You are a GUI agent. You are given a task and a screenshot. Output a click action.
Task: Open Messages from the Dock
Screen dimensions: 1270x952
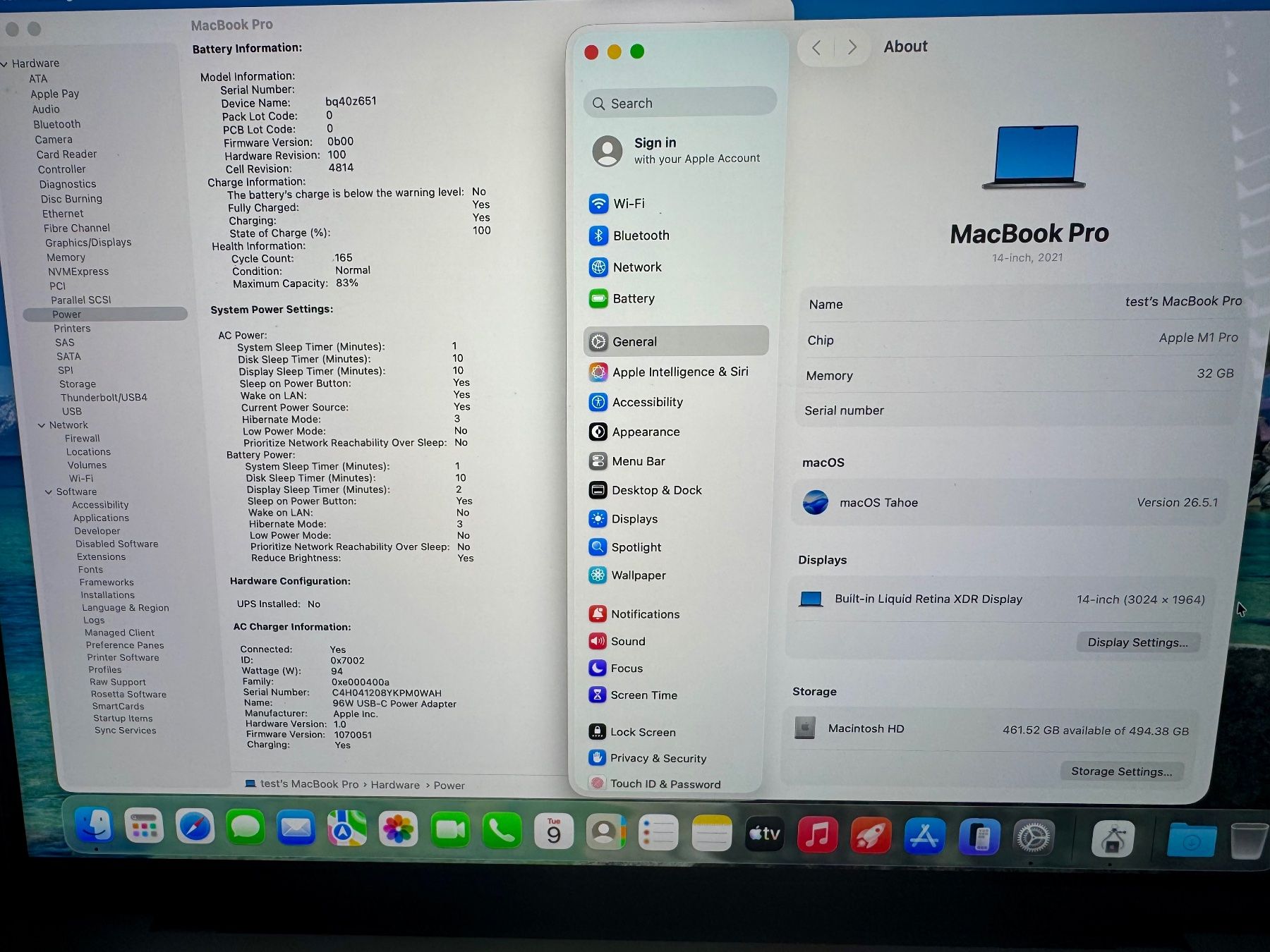click(x=246, y=828)
